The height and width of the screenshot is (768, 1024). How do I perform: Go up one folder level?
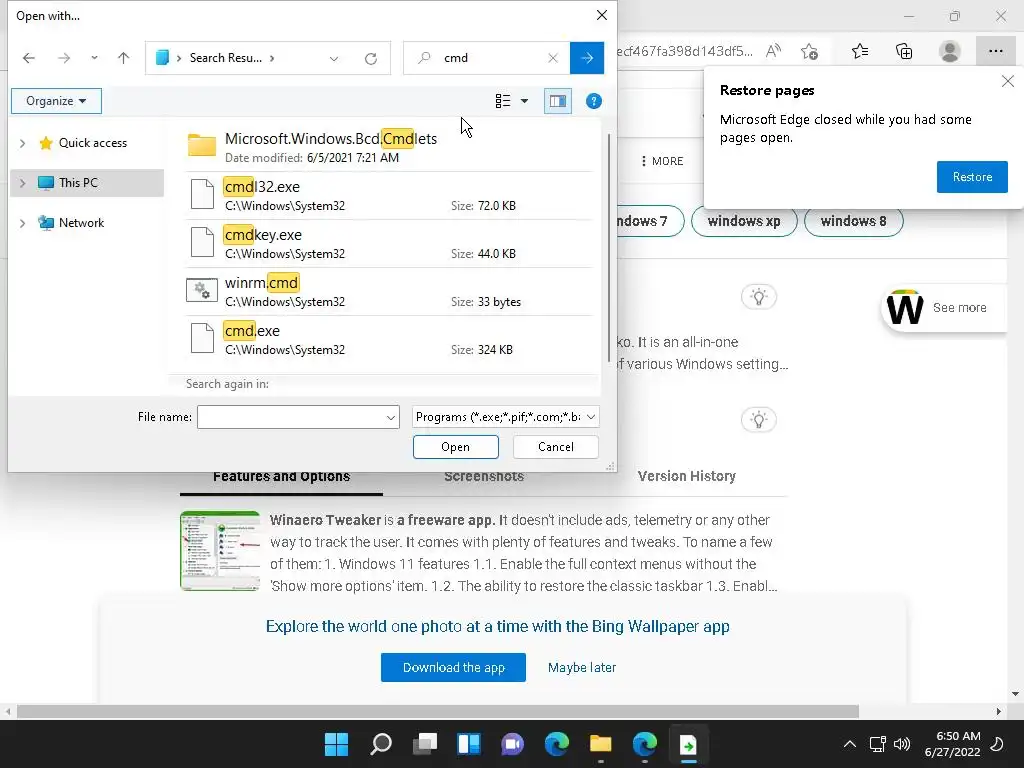(x=123, y=58)
